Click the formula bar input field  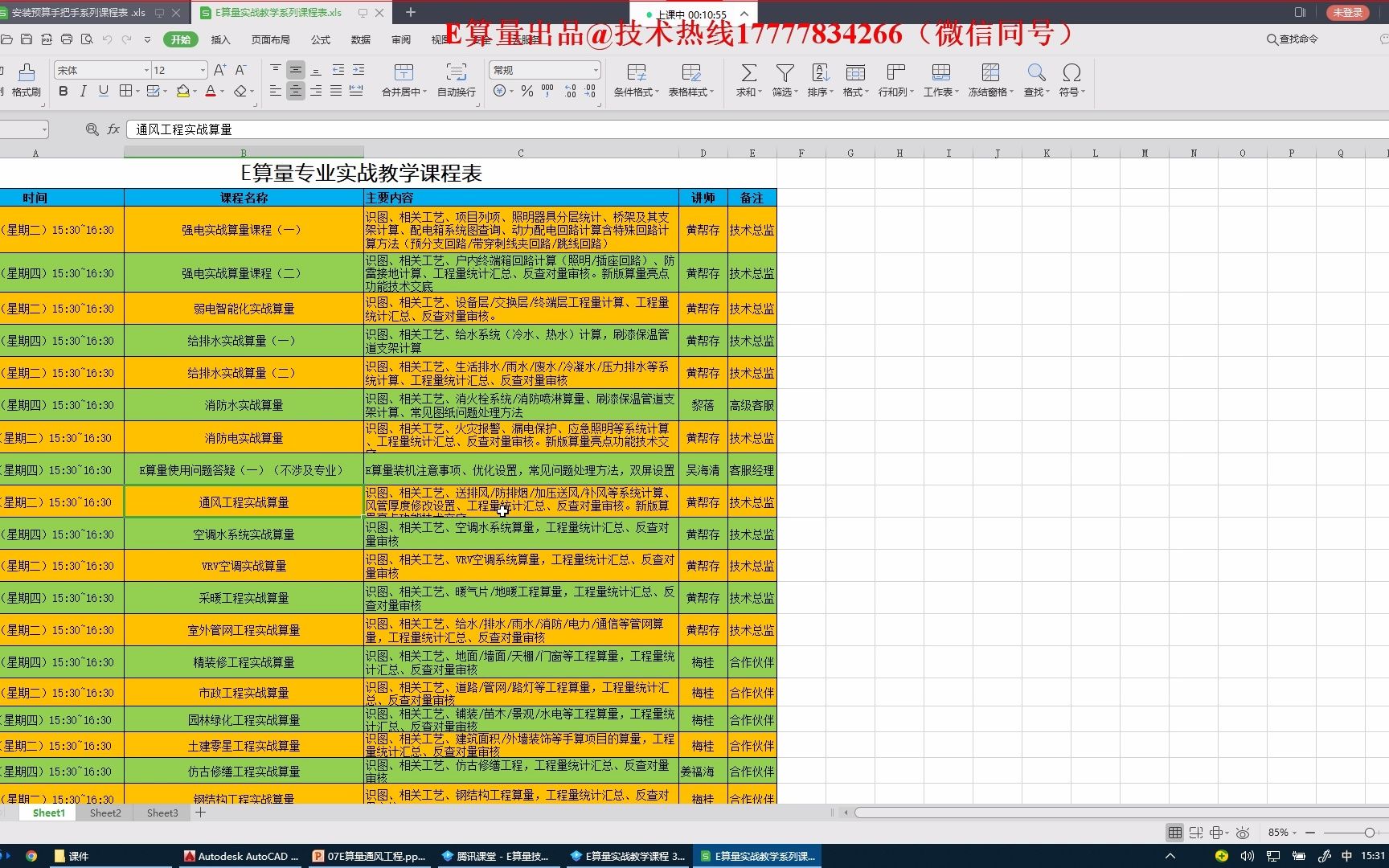point(757,129)
